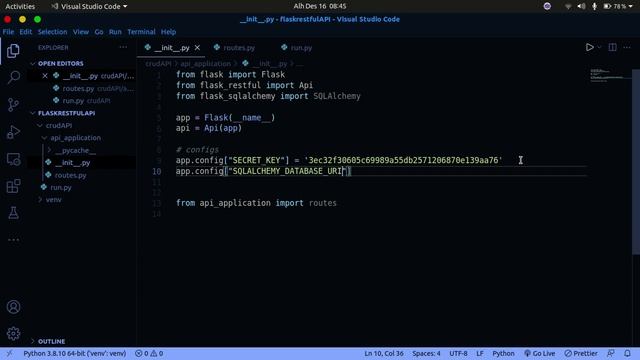Image resolution: width=640 pixels, height=360 pixels.
Task: Change the Python language mode
Action: click(503, 353)
